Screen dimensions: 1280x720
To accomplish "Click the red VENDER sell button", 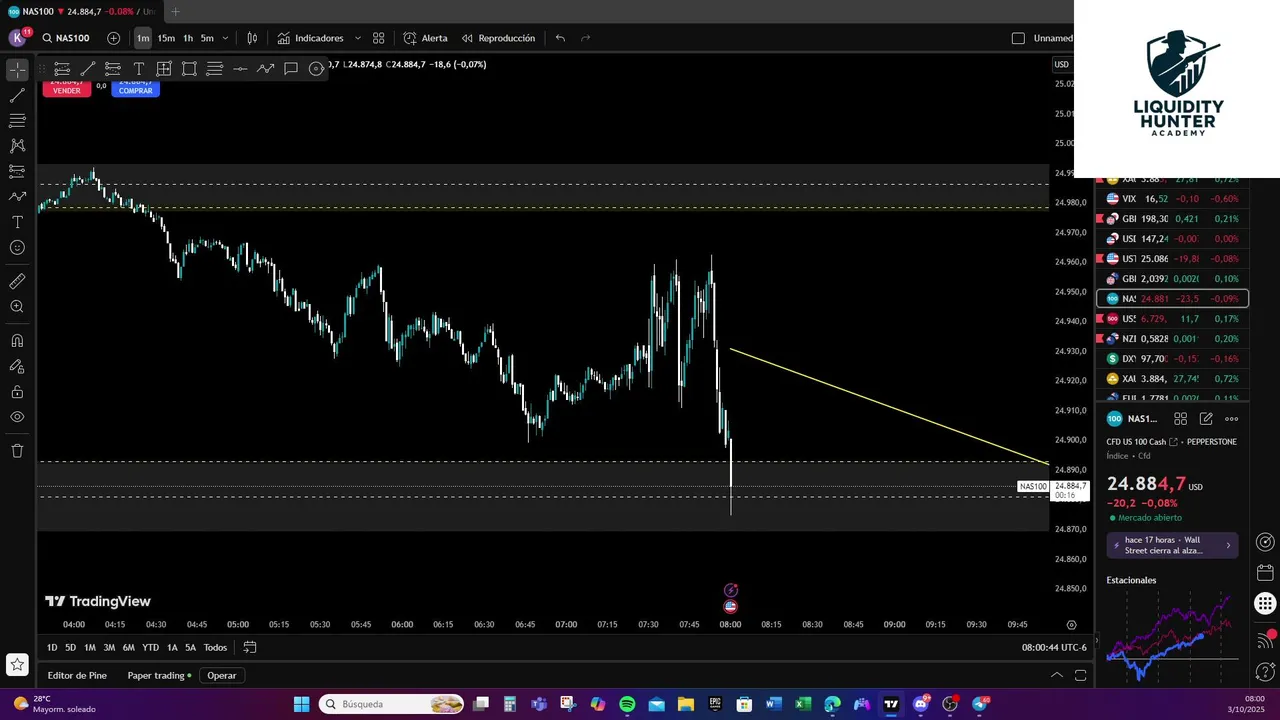I will tap(66, 88).
